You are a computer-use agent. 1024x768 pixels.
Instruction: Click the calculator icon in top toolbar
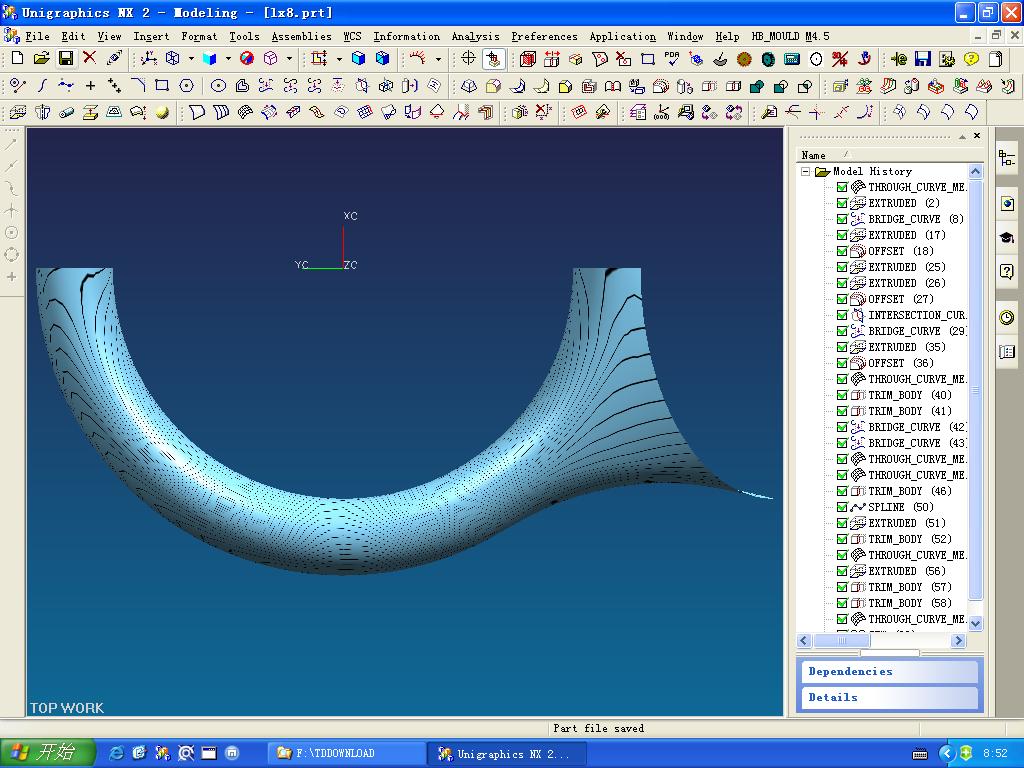tap(792, 59)
